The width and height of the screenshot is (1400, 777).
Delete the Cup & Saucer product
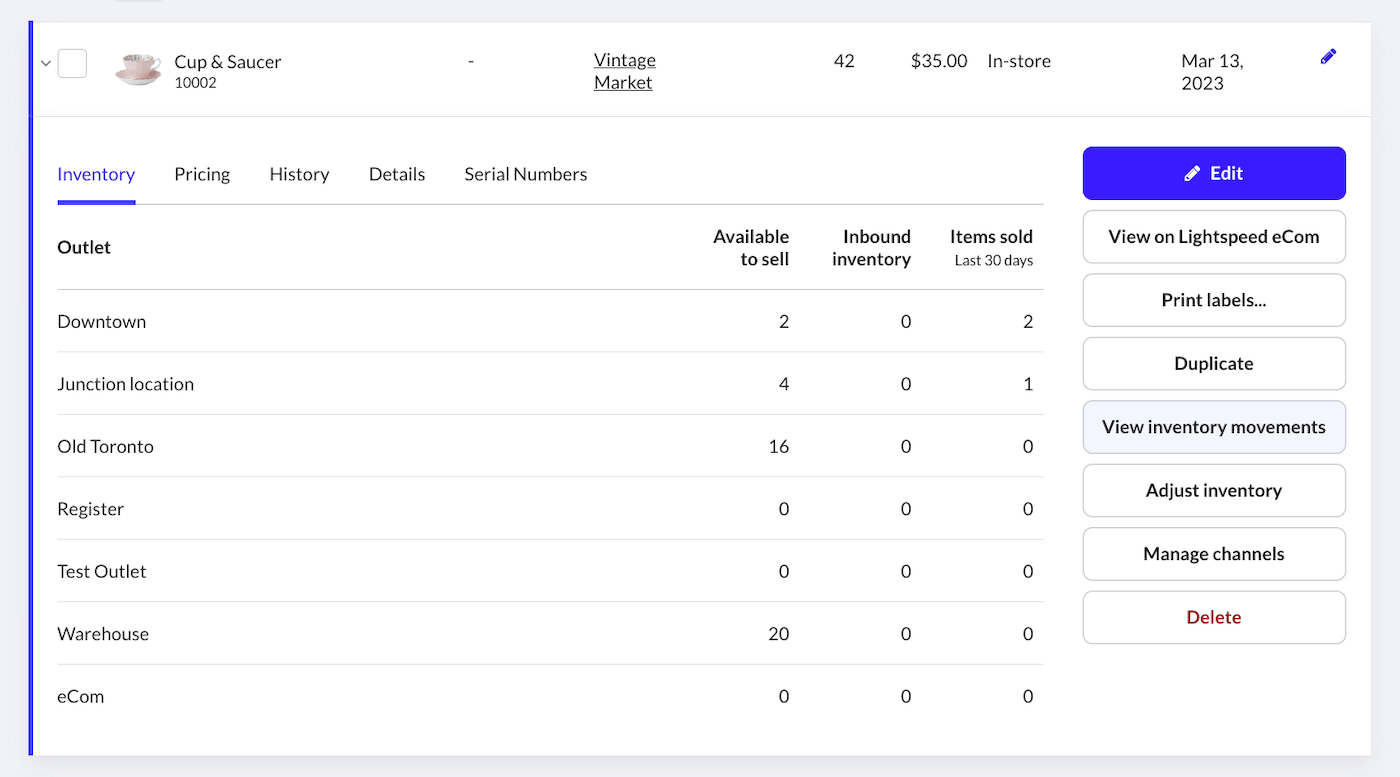[1214, 618]
